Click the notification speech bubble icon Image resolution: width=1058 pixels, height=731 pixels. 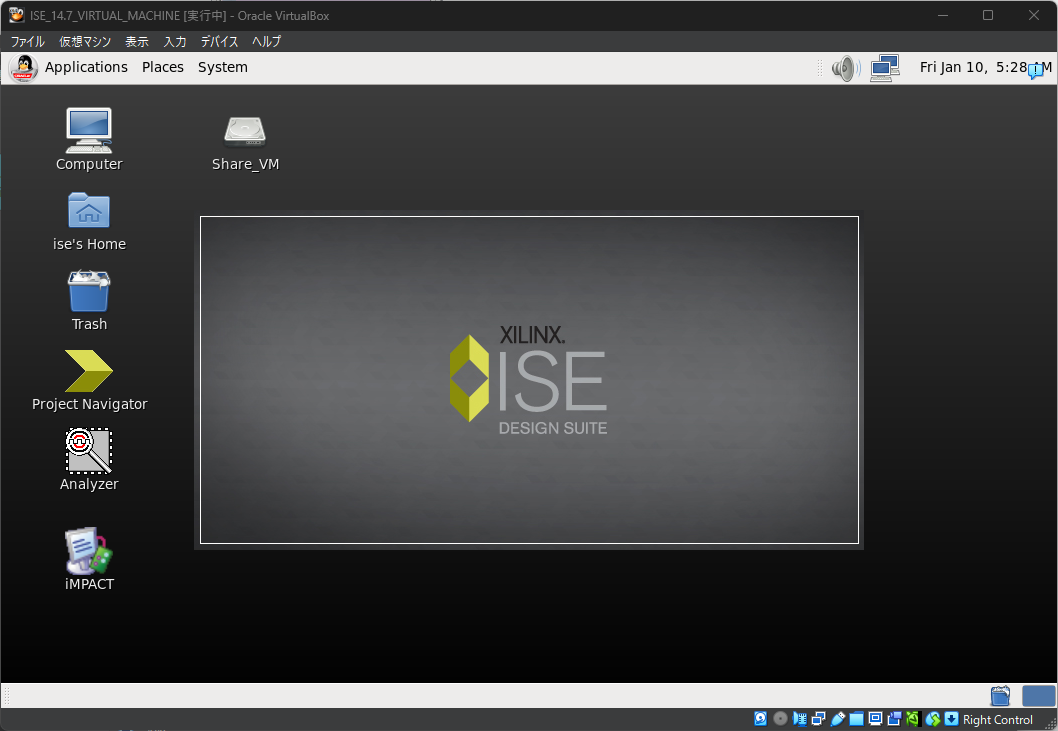(x=1035, y=71)
